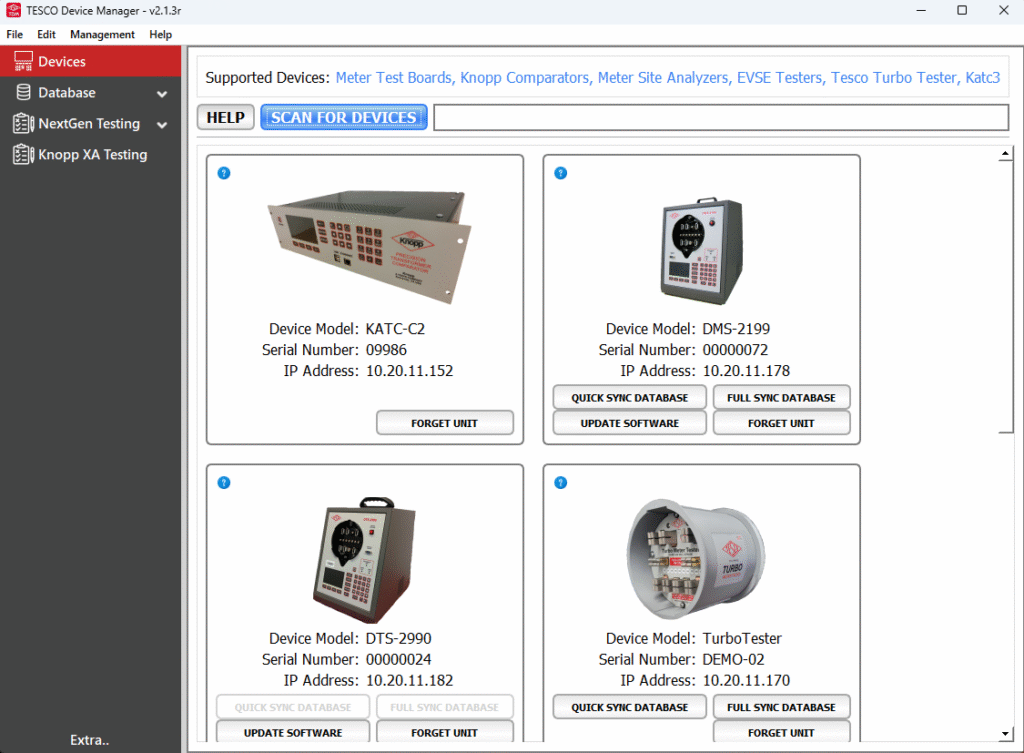Click the NextGen Testing checklist icon
This screenshot has width=1024, height=753.
tap(22, 124)
